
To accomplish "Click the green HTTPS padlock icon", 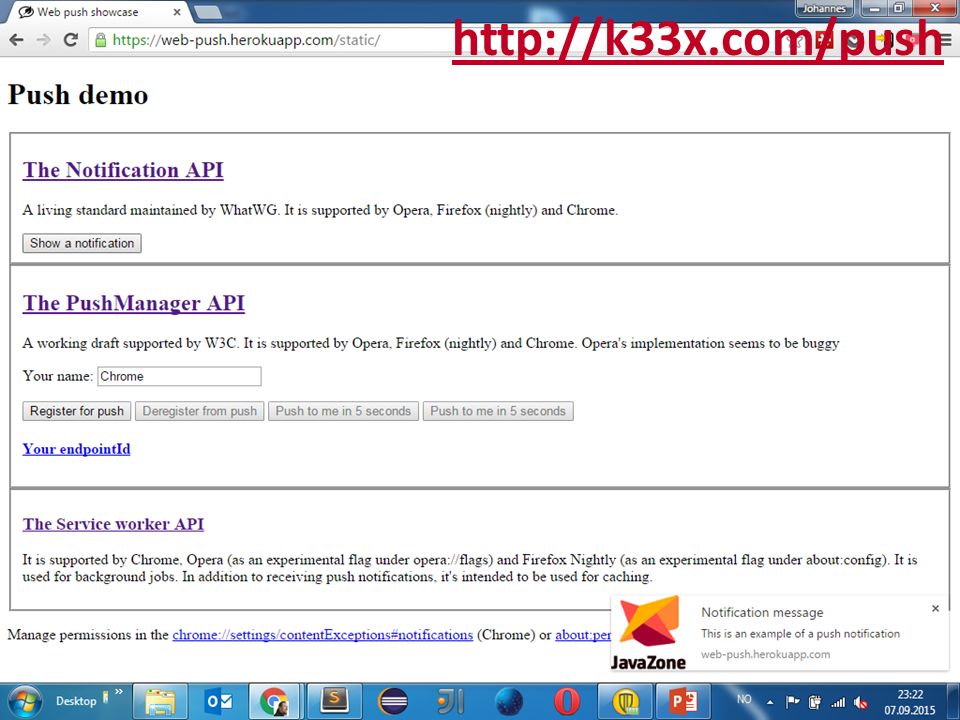I will coord(100,40).
